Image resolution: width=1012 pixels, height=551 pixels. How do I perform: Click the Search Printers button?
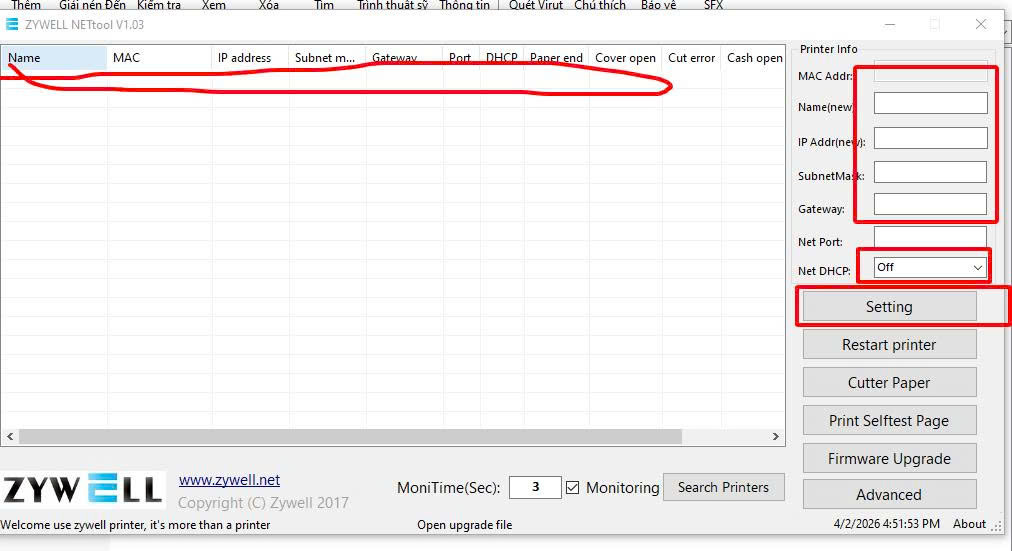coord(723,488)
